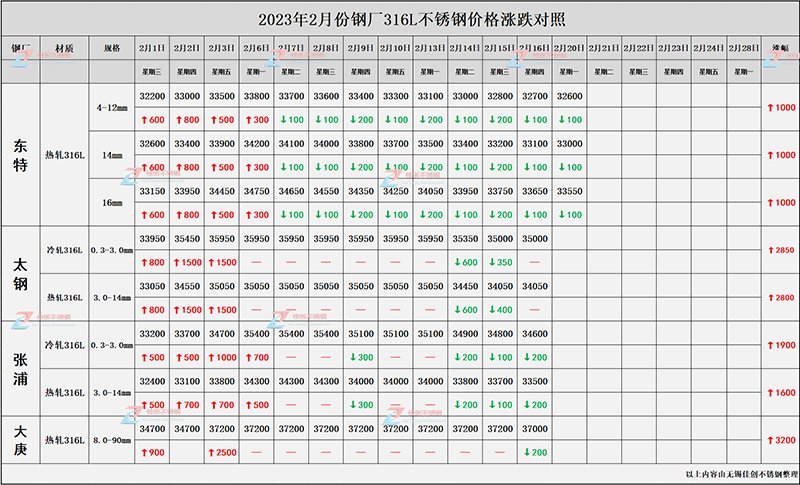Click the price '32800'
The image size is (800, 485).
coord(500,96)
